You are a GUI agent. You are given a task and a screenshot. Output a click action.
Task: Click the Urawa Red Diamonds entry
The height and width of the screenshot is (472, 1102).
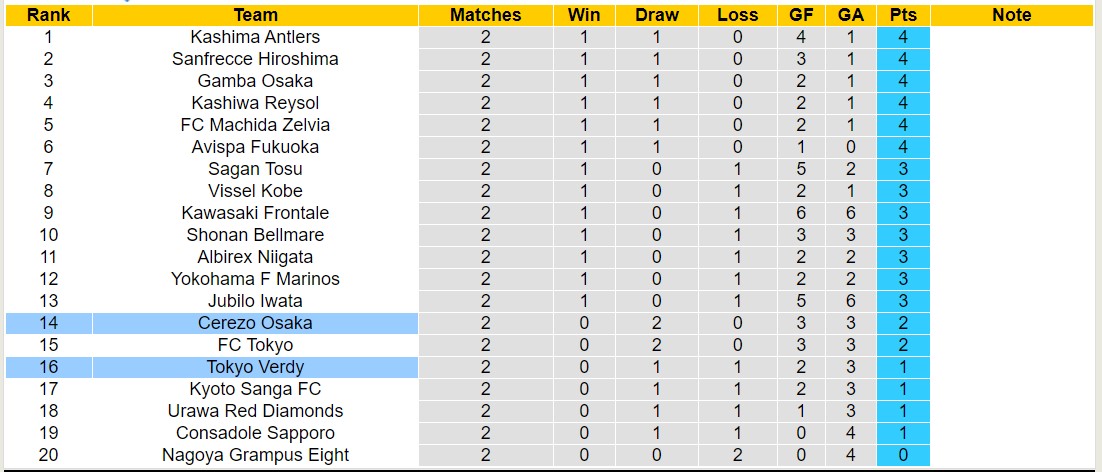pos(255,411)
